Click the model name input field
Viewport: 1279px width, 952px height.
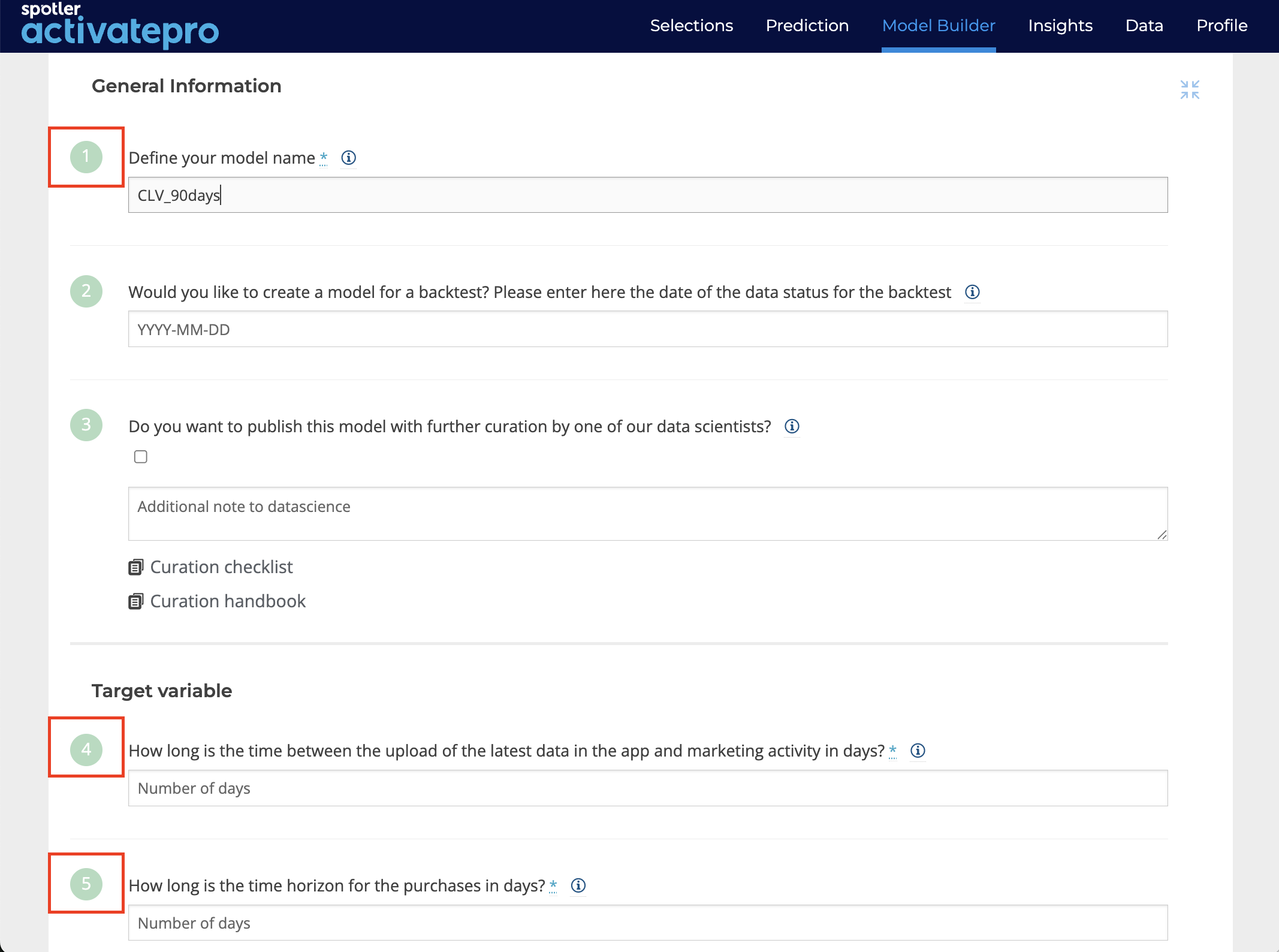(648, 195)
